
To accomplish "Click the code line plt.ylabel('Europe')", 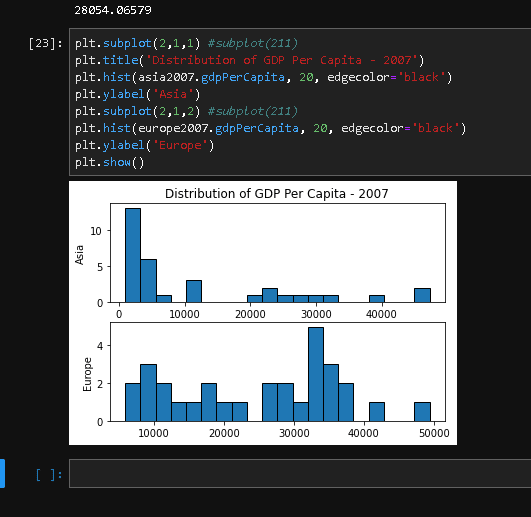I will pos(145,145).
